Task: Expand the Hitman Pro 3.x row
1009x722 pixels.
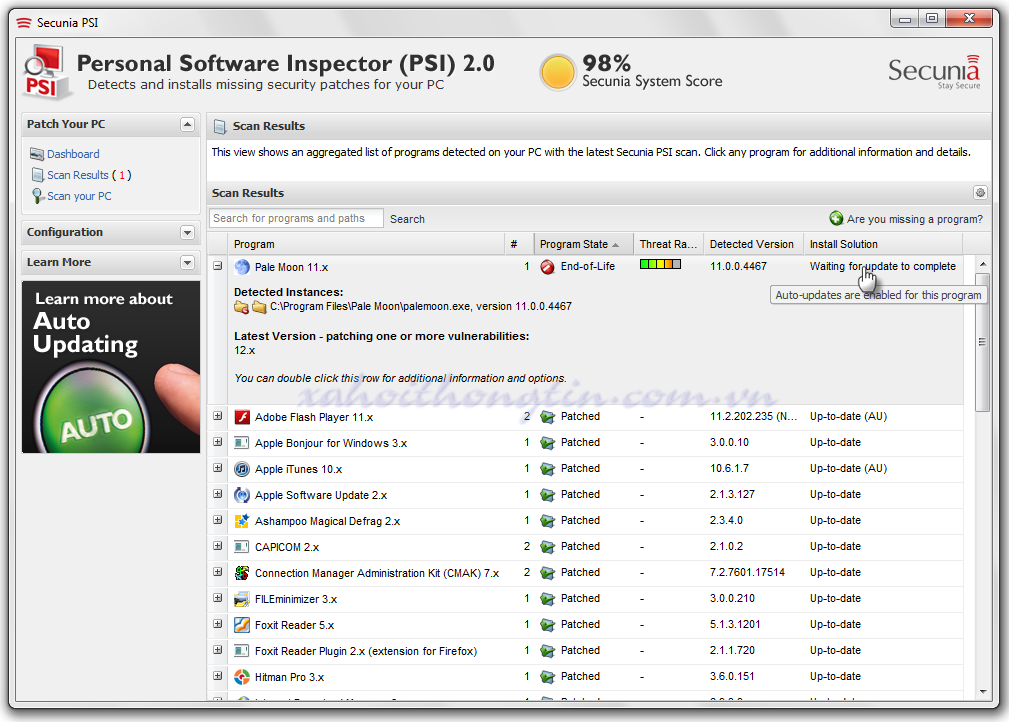Action: [218, 676]
